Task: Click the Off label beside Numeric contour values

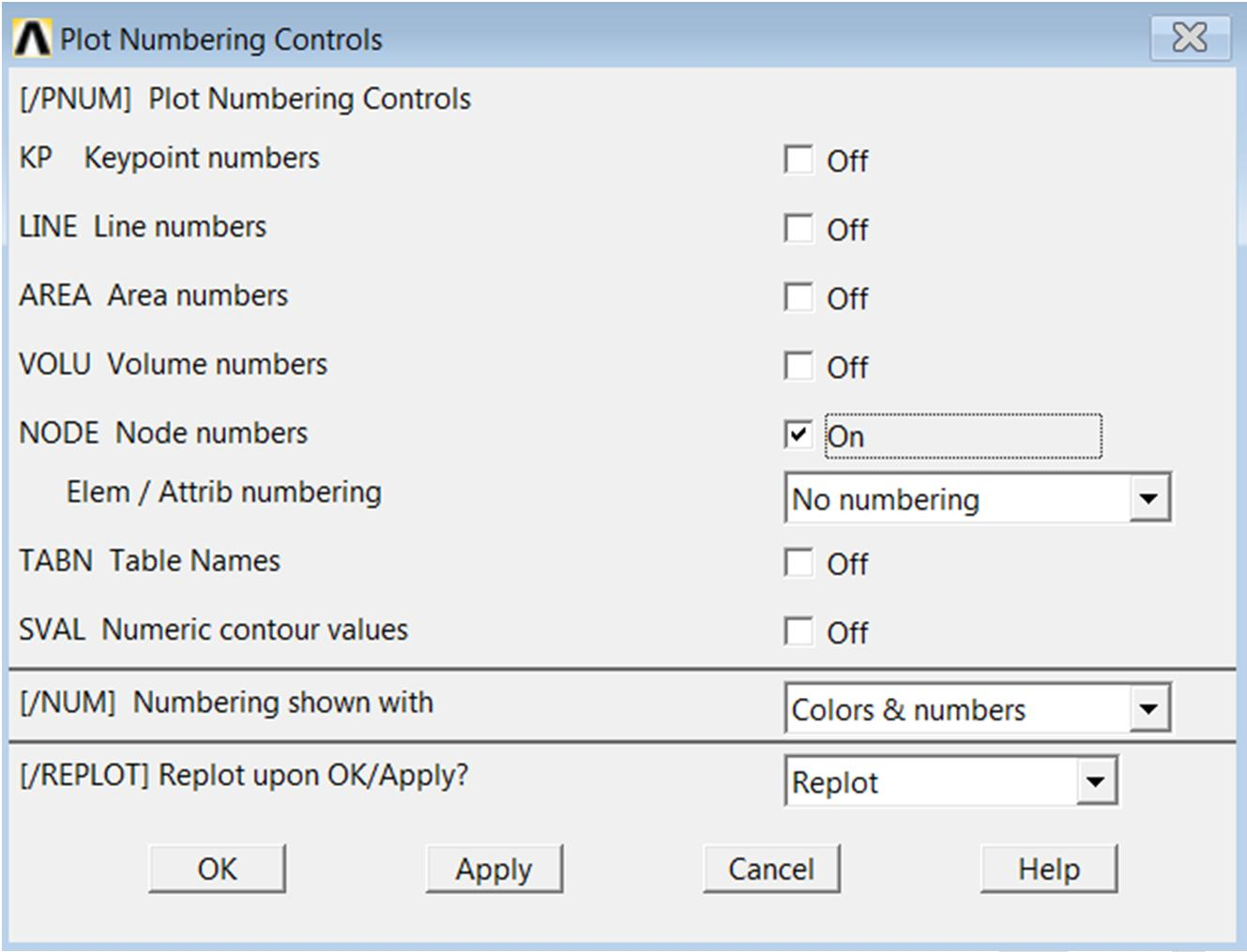Action: pos(847,632)
